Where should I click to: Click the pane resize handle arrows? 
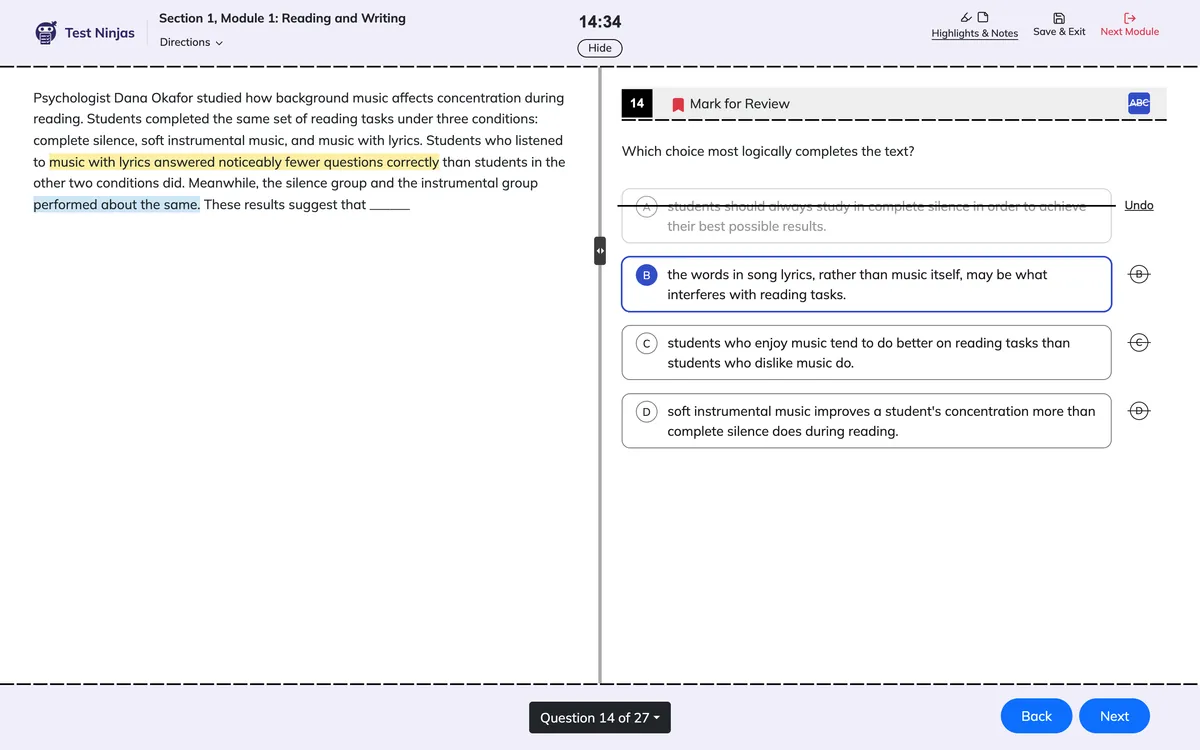(600, 251)
